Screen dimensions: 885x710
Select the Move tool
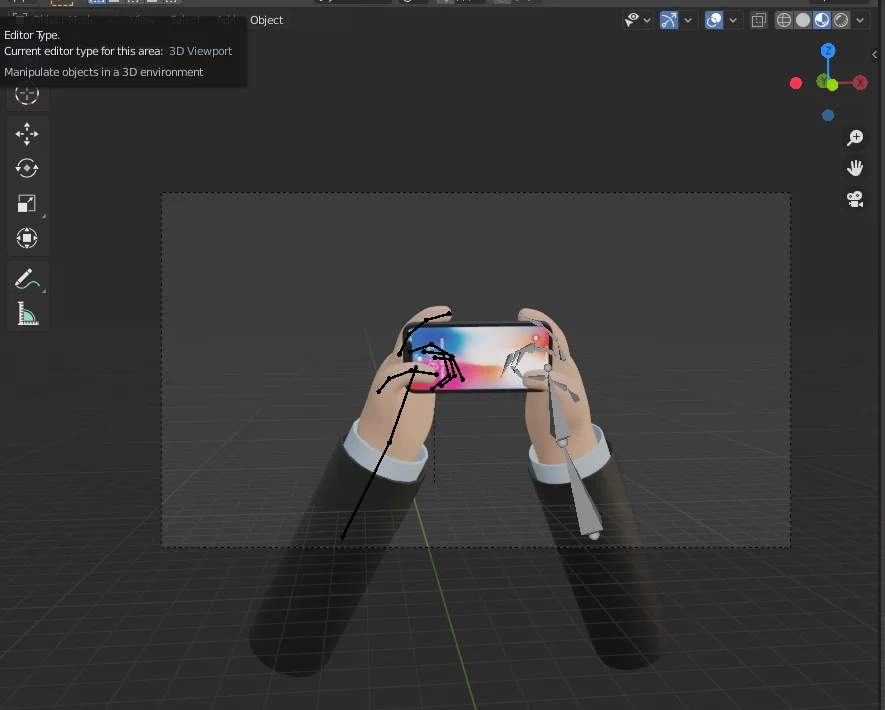point(27,133)
